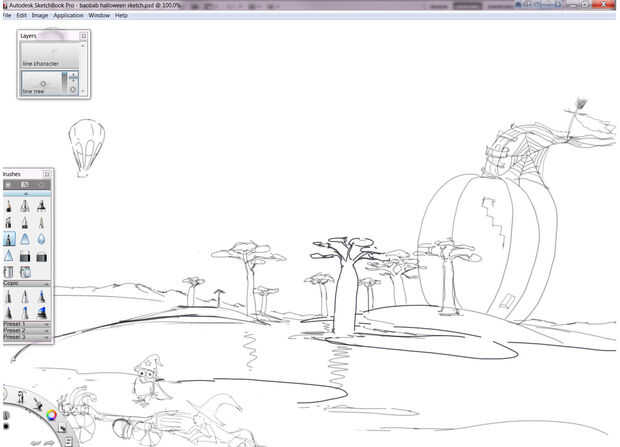Screen dimensions: 620x447
Task: Click middle icon in Brushes panel header bar
Action: click(x=25, y=185)
